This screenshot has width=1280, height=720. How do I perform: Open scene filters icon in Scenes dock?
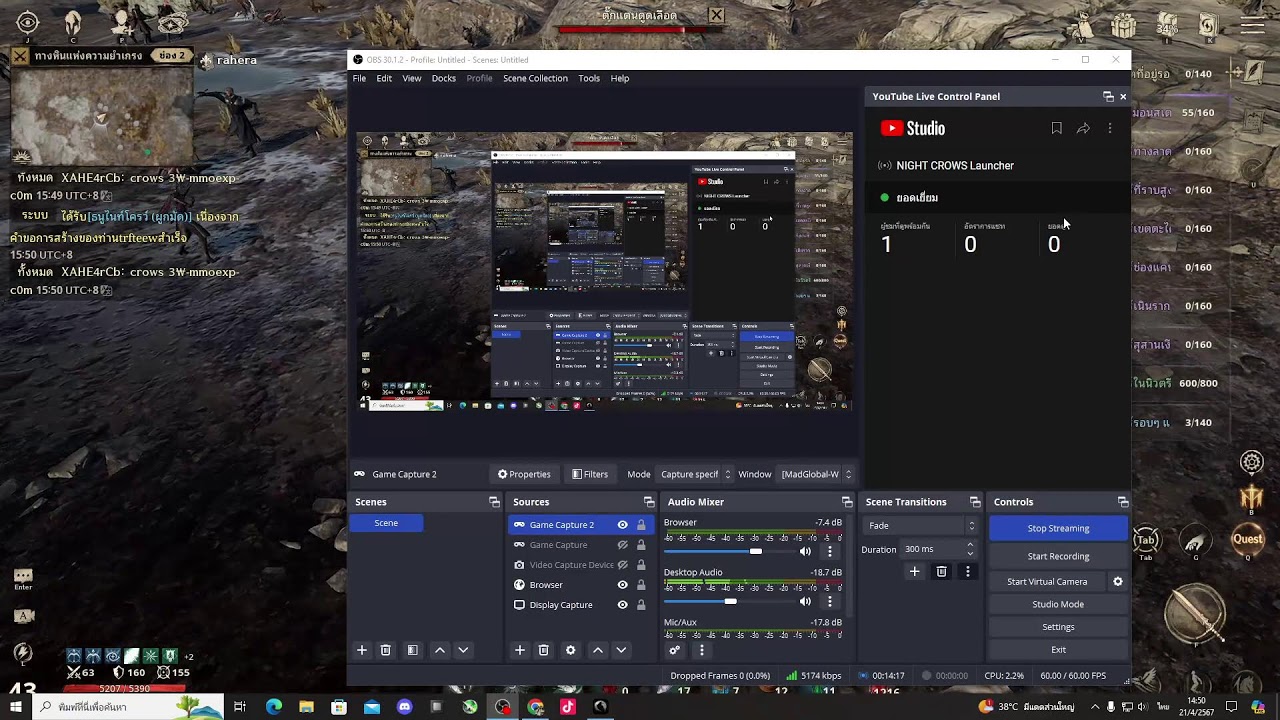click(412, 650)
